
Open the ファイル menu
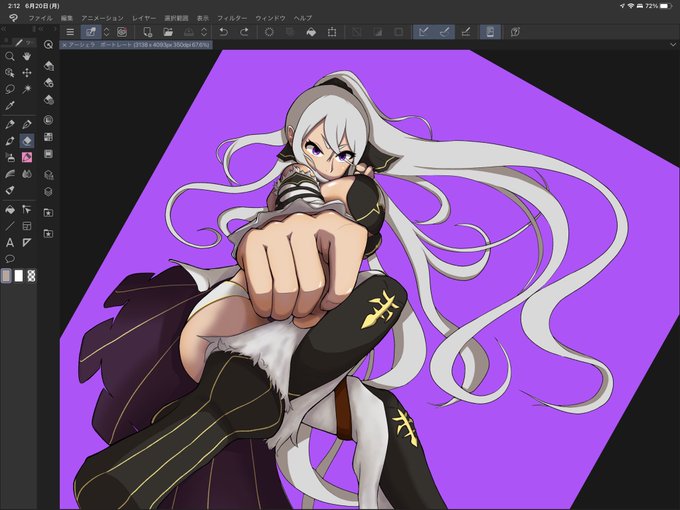point(40,18)
